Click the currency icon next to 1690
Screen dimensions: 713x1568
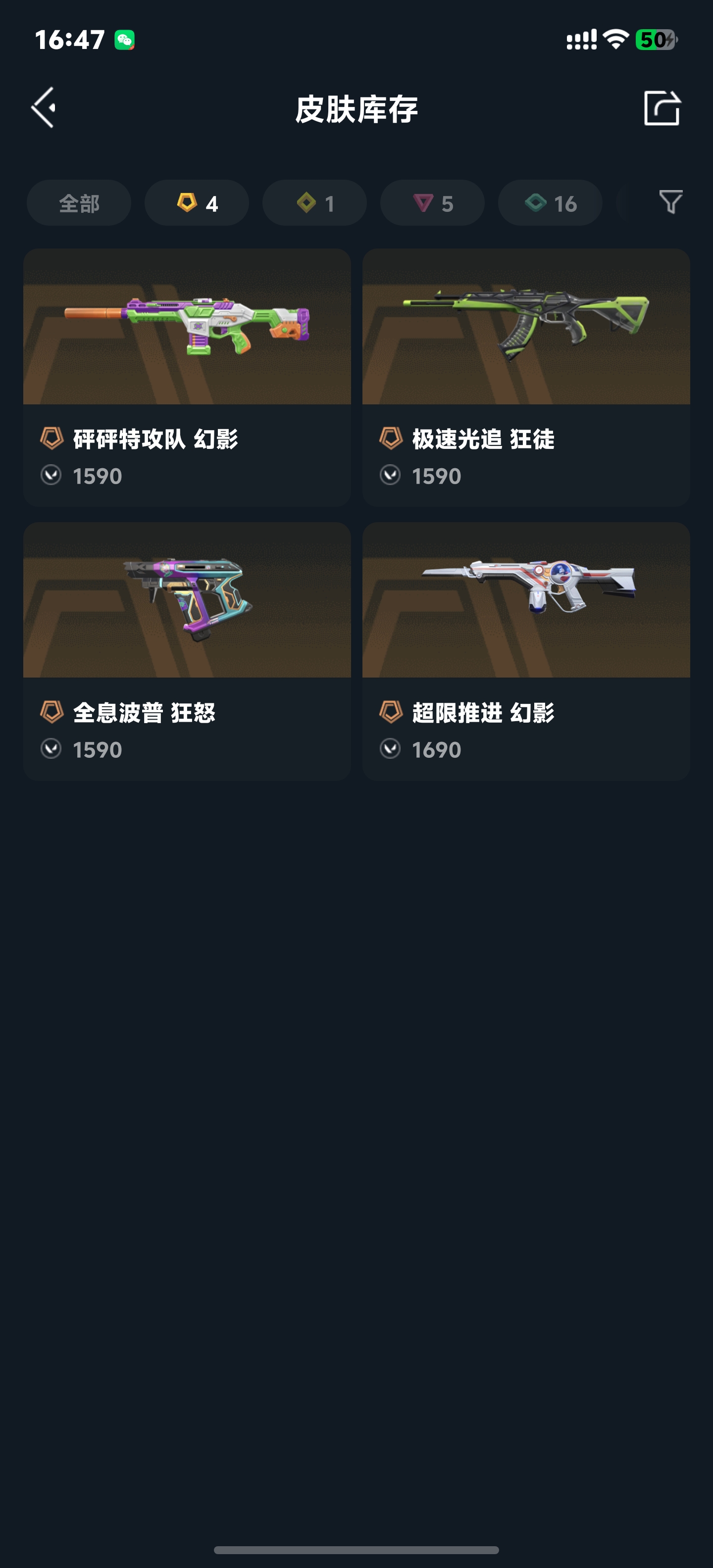coord(390,749)
